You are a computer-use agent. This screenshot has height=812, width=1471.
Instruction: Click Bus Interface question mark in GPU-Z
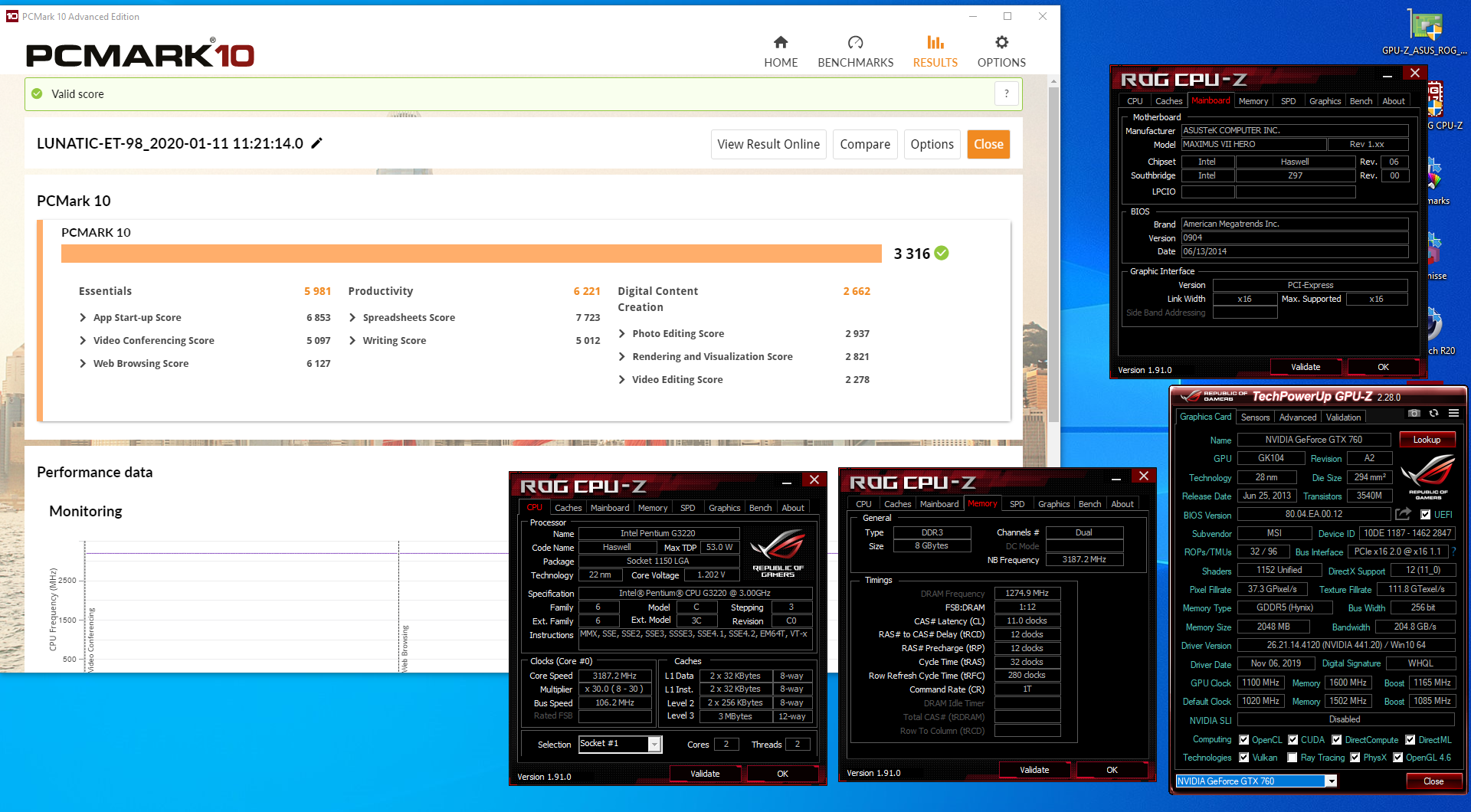pyautogui.click(x=1453, y=552)
